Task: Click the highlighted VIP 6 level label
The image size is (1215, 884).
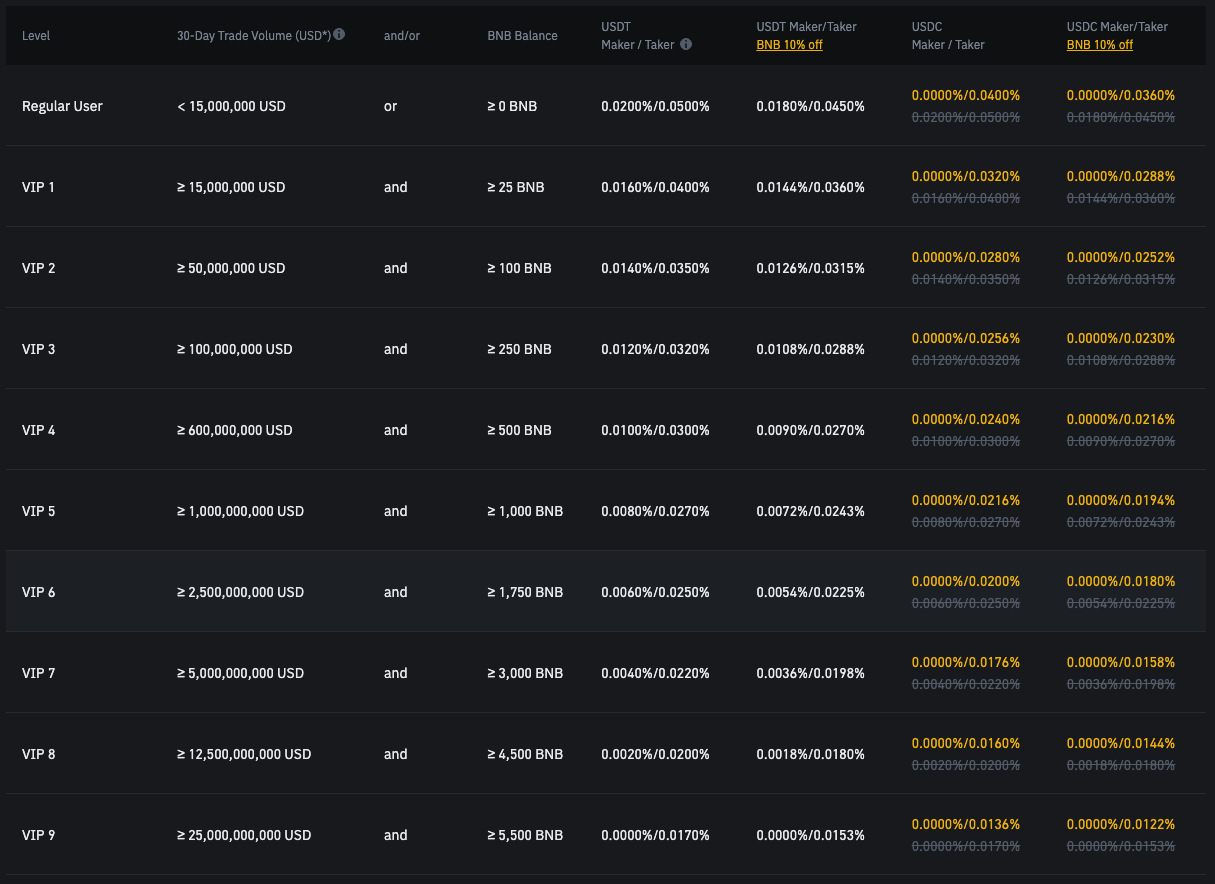Action: (38, 592)
